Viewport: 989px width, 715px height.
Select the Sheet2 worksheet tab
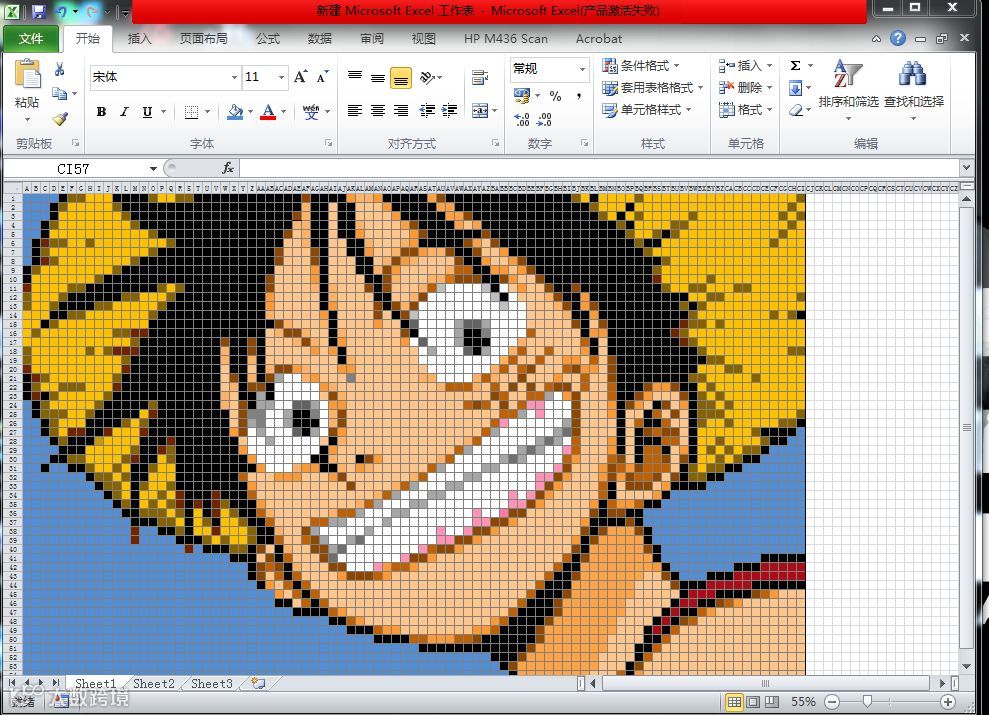click(153, 683)
